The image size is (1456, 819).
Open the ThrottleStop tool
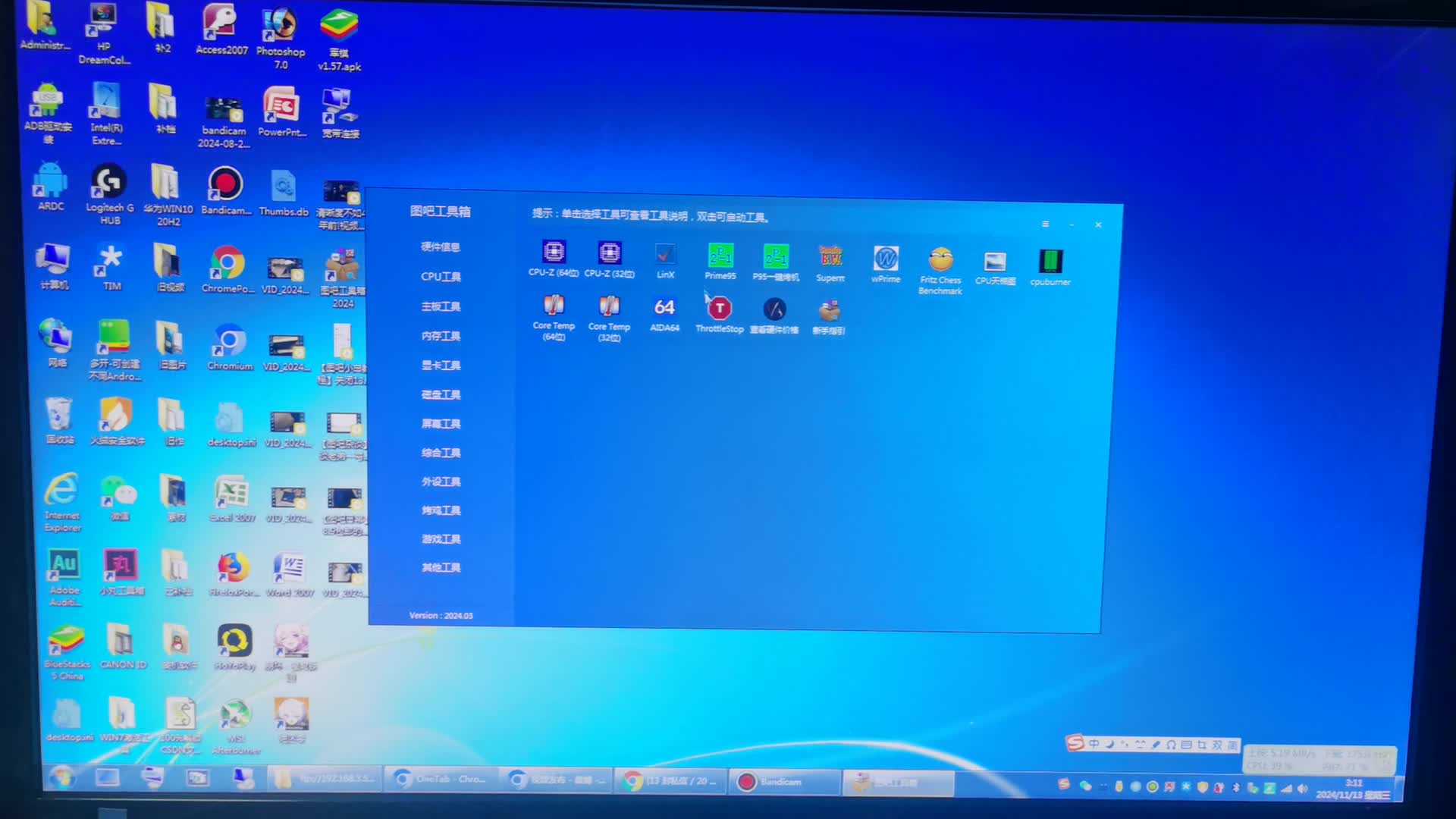point(719,309)
